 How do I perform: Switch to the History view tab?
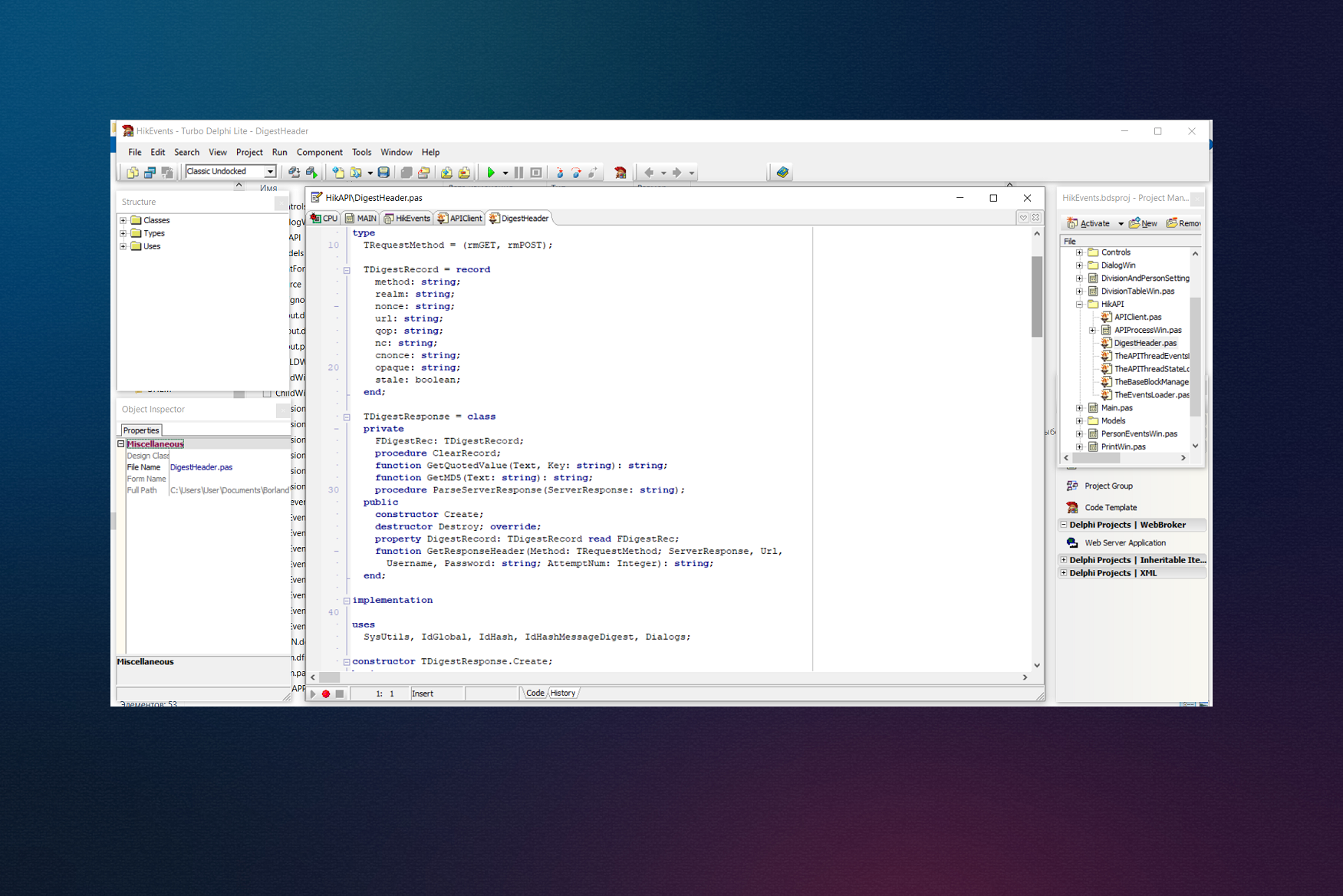coord(563,693)
